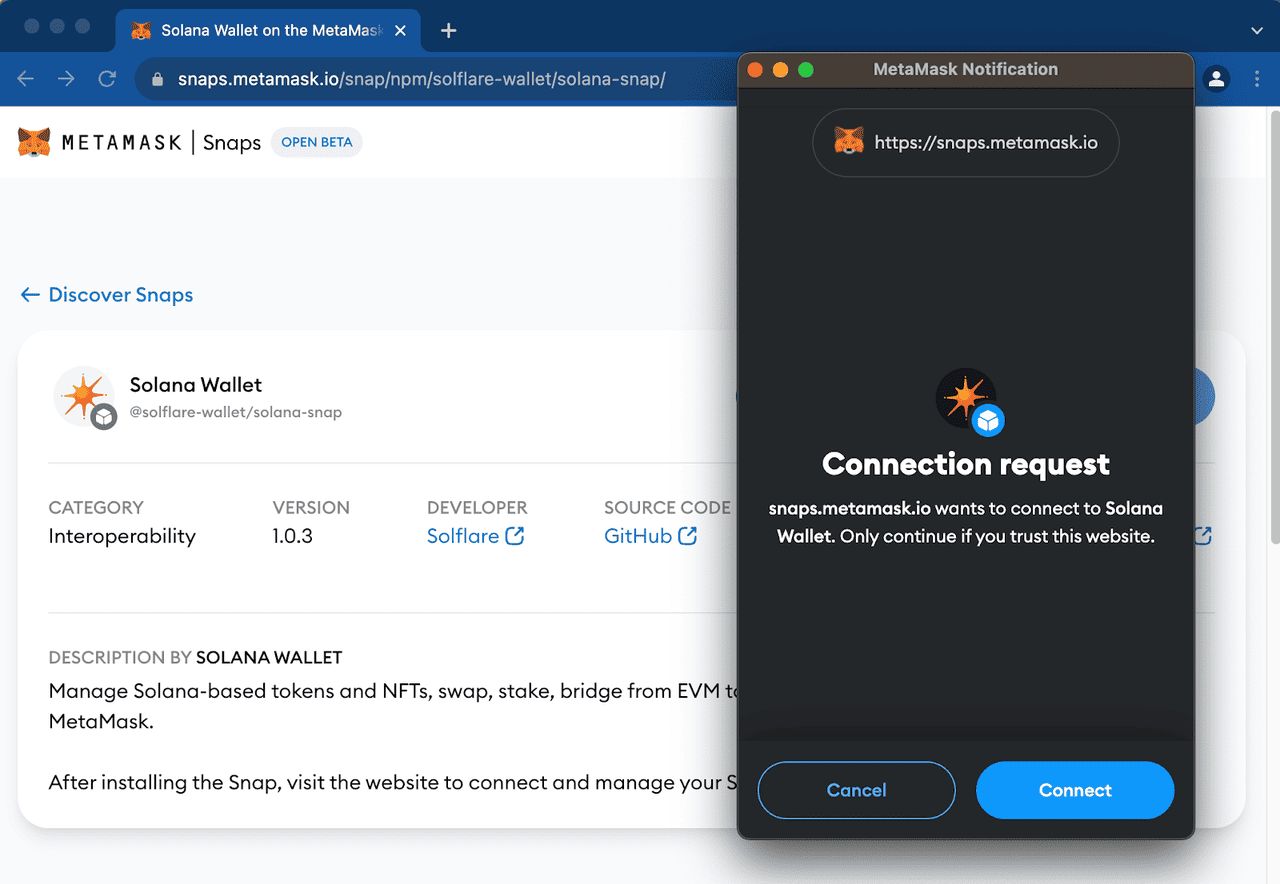
Task: Close the Solana Wallet browser tab
Action: 401,31
